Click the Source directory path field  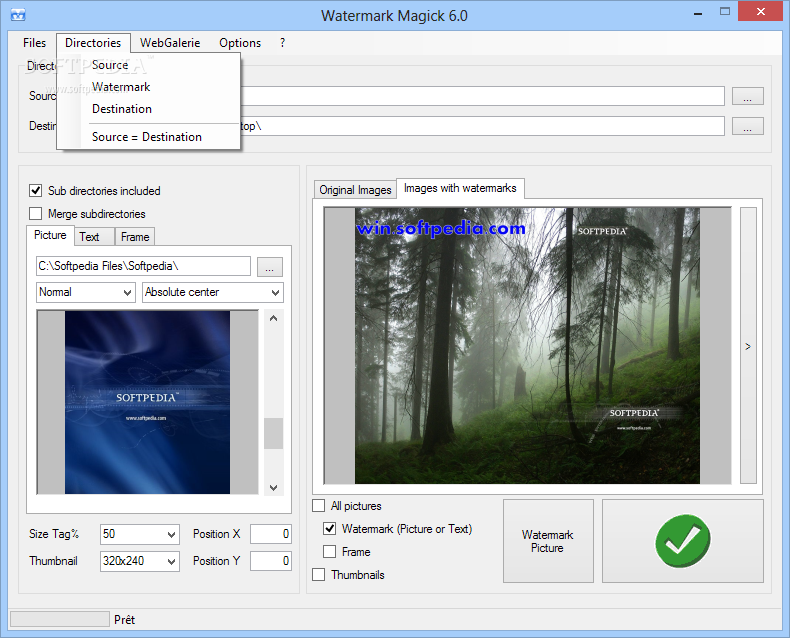[482, 96]
